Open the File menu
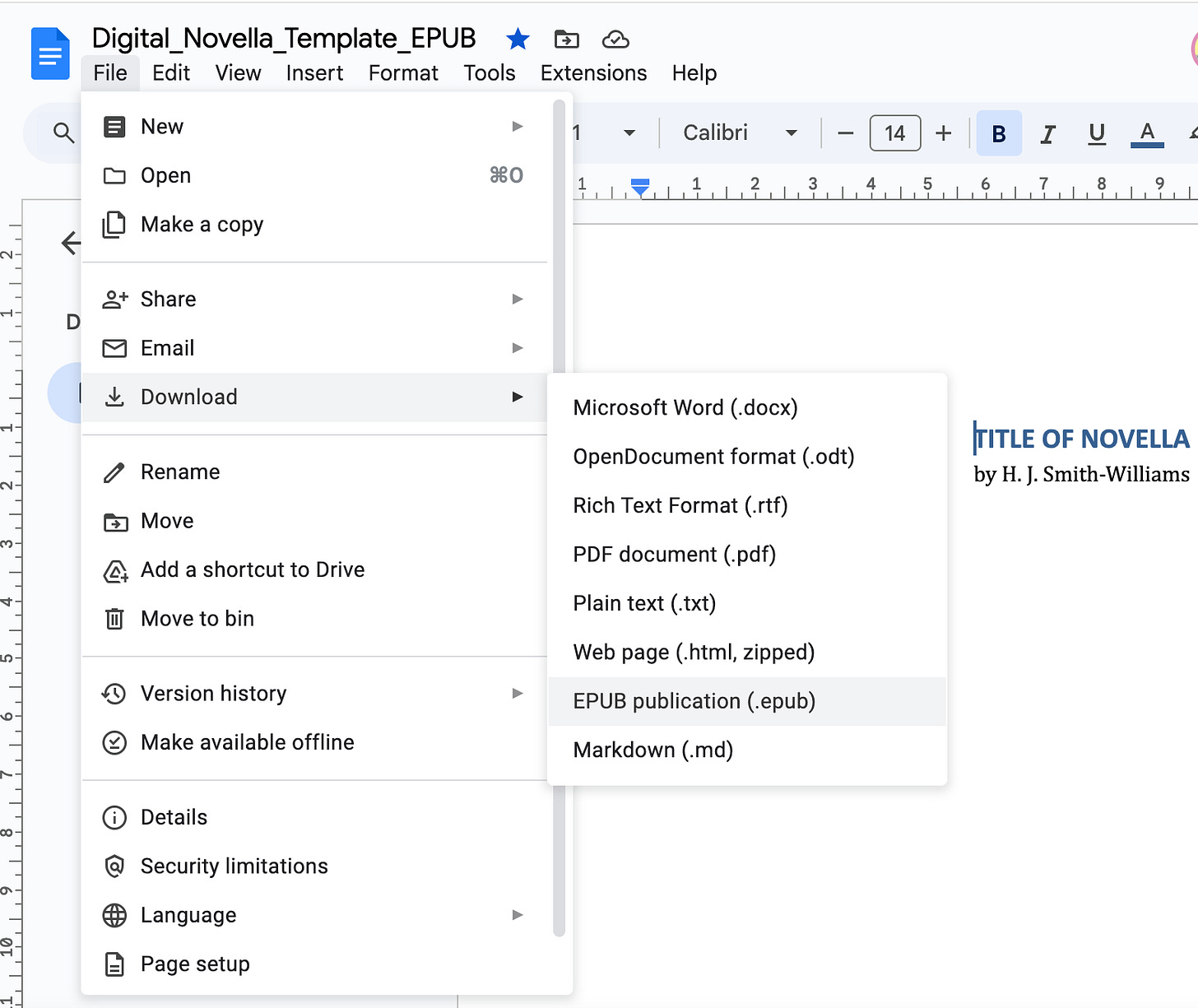The height and width of the screenshot is (1008, 1198). point(110,73)
